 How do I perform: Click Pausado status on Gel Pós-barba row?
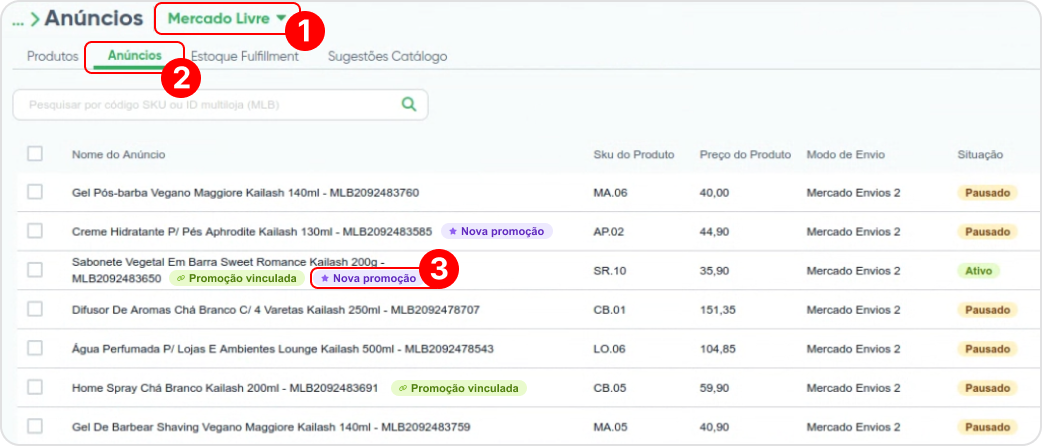pos(987,193)
